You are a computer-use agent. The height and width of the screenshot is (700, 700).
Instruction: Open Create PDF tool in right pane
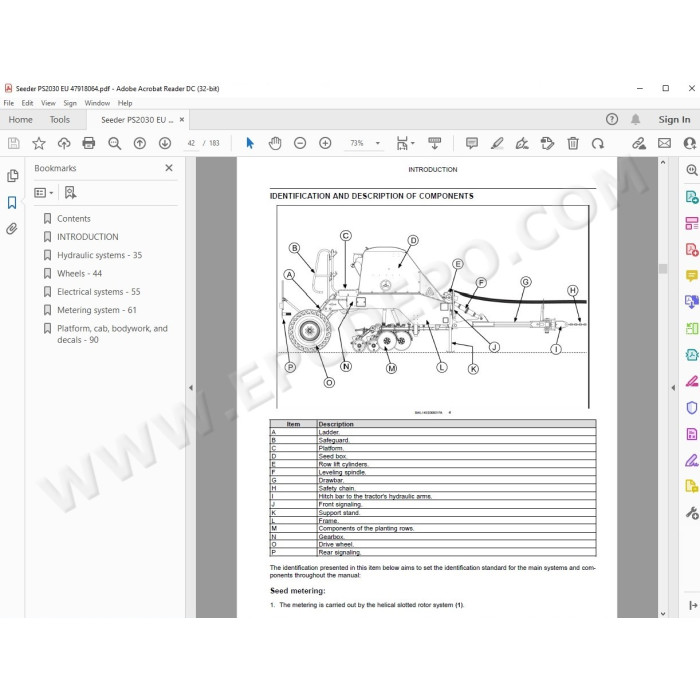coord(692,250)
